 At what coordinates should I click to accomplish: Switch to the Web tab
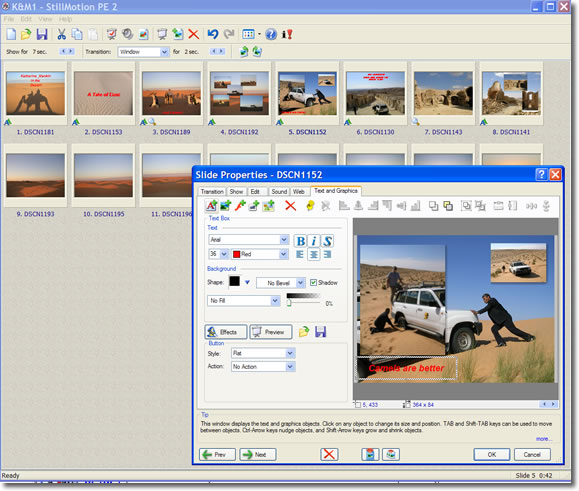(x=299, y=192)
